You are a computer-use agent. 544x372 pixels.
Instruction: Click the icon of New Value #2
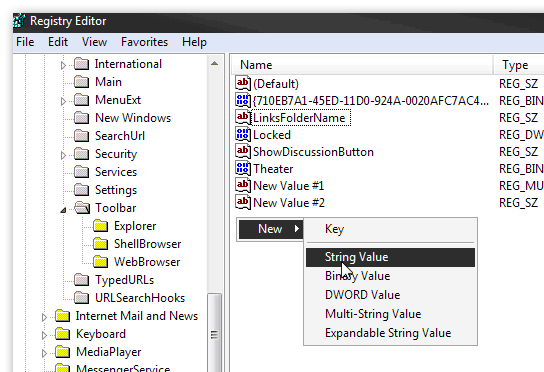(243, 202)
